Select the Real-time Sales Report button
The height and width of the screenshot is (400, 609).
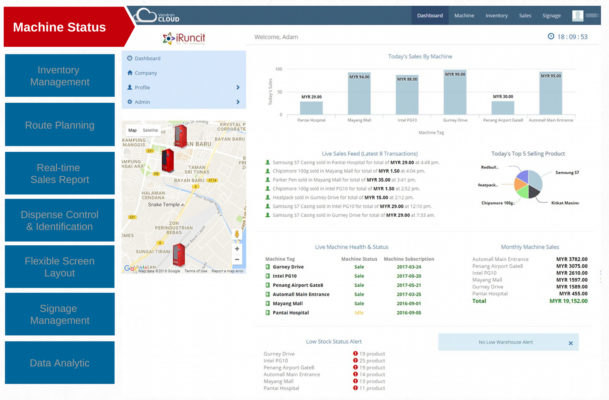click(60, 173)
